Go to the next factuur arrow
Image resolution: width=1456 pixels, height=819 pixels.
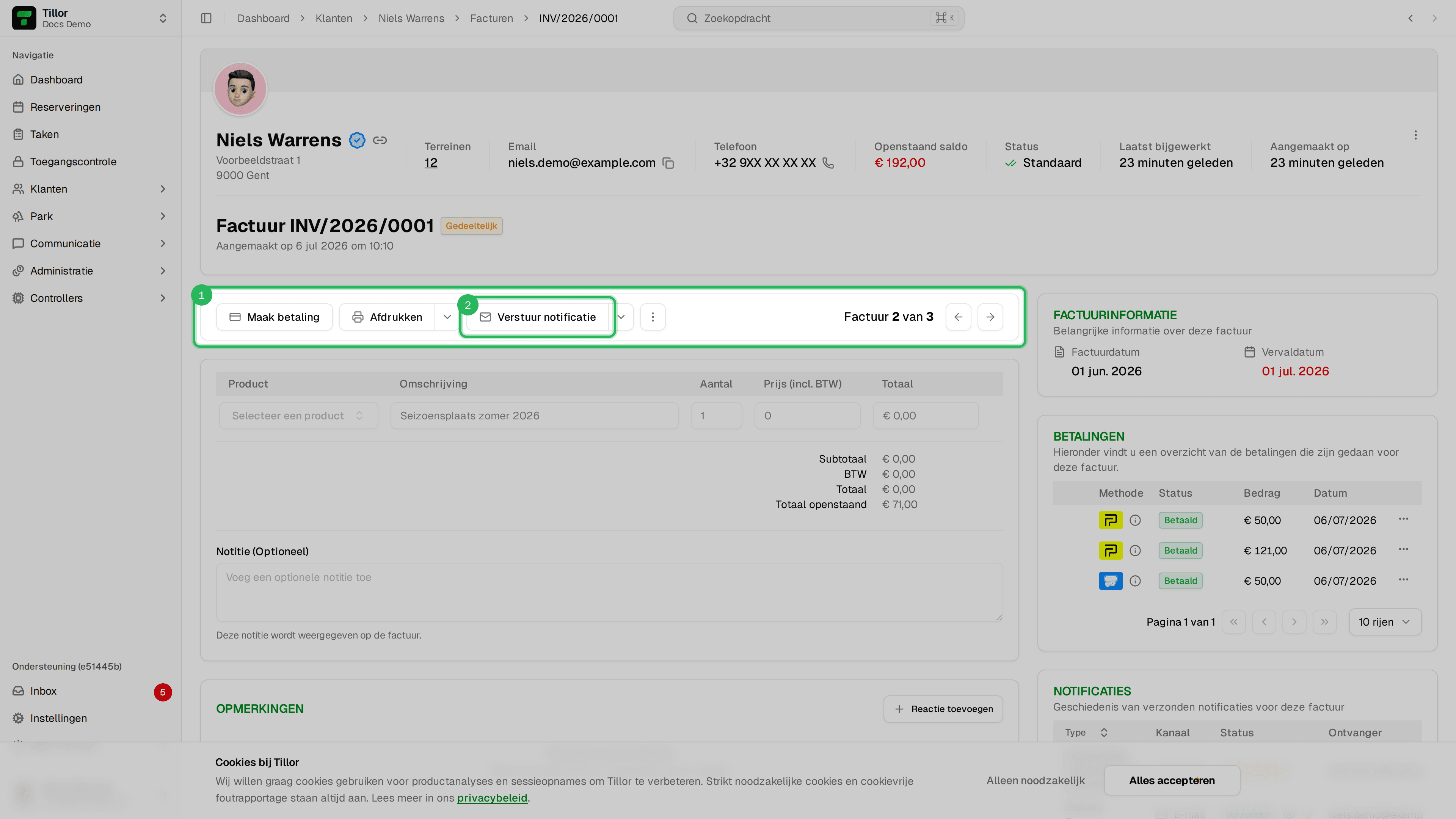[x=990, y=317]
